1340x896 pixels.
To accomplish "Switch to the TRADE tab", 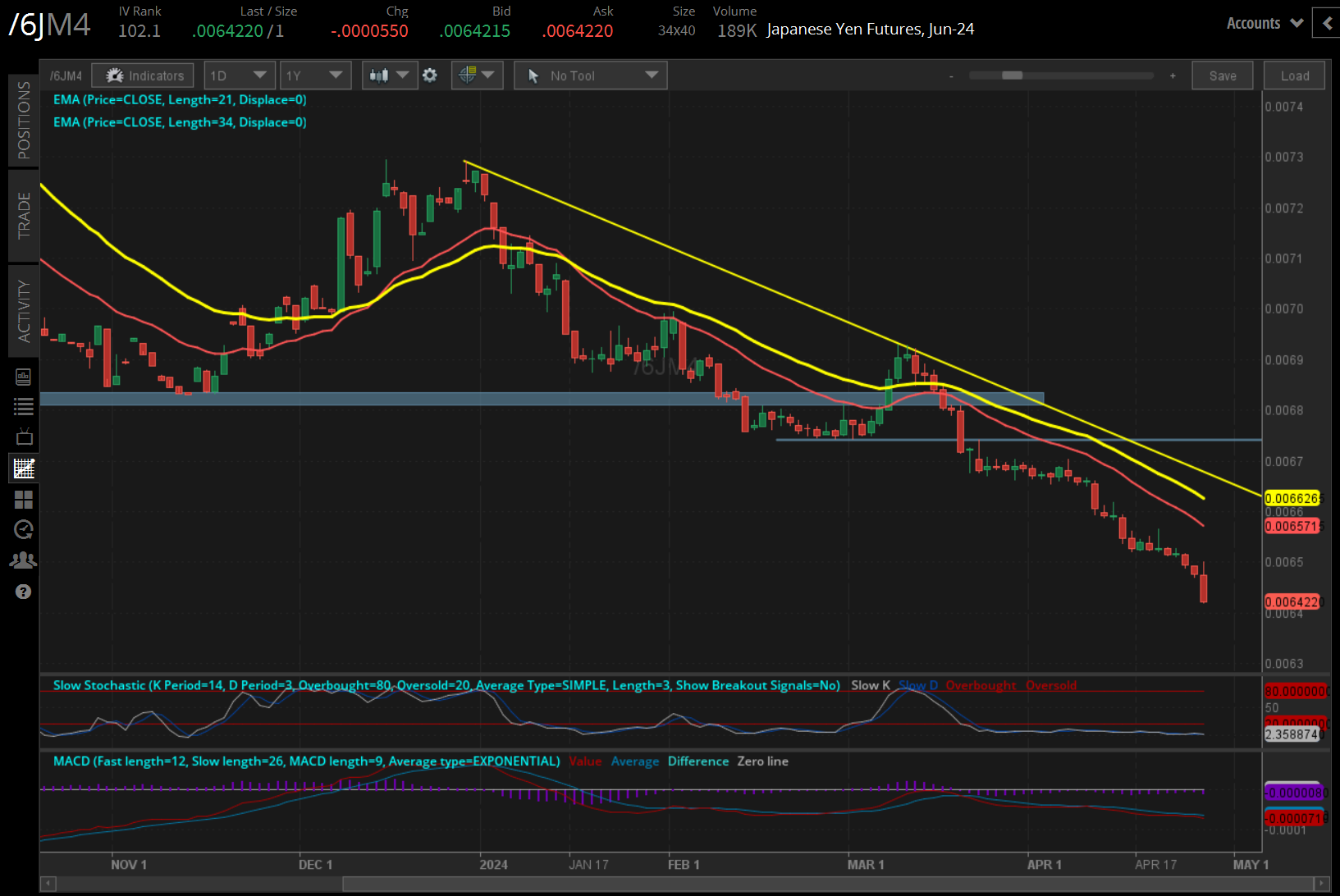I will click(23, 217).
